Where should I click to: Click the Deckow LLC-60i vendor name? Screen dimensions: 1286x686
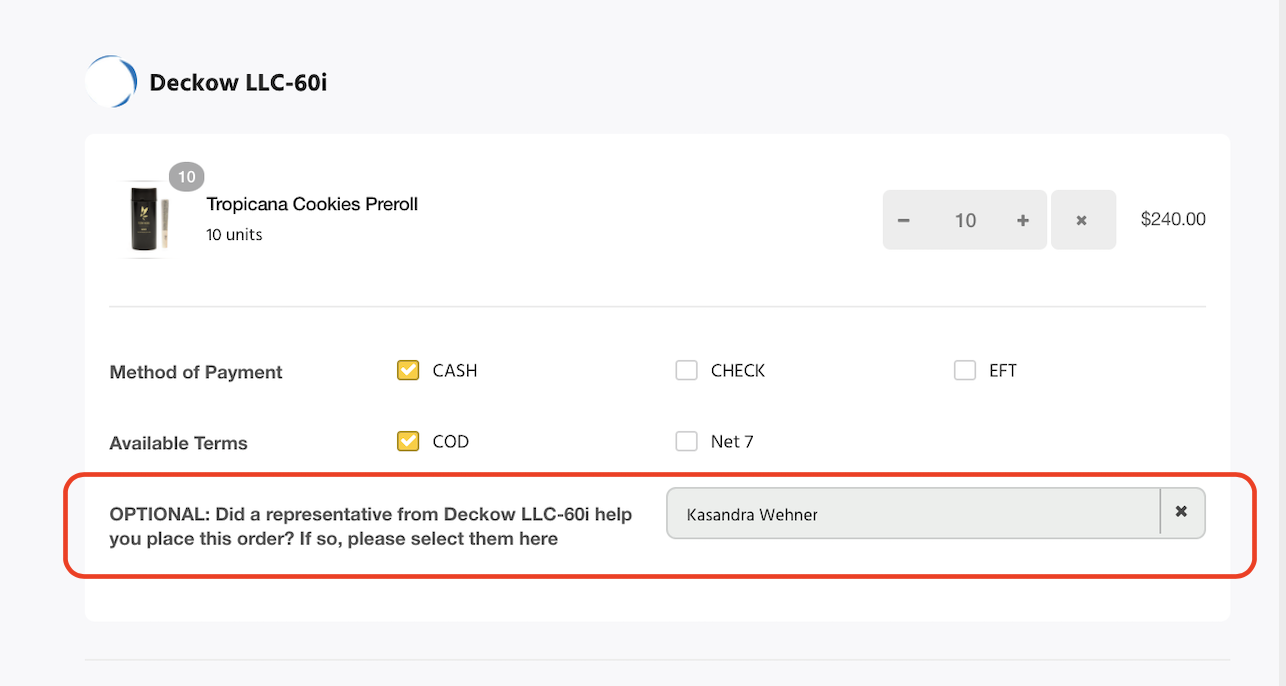(x=238, y=82)
